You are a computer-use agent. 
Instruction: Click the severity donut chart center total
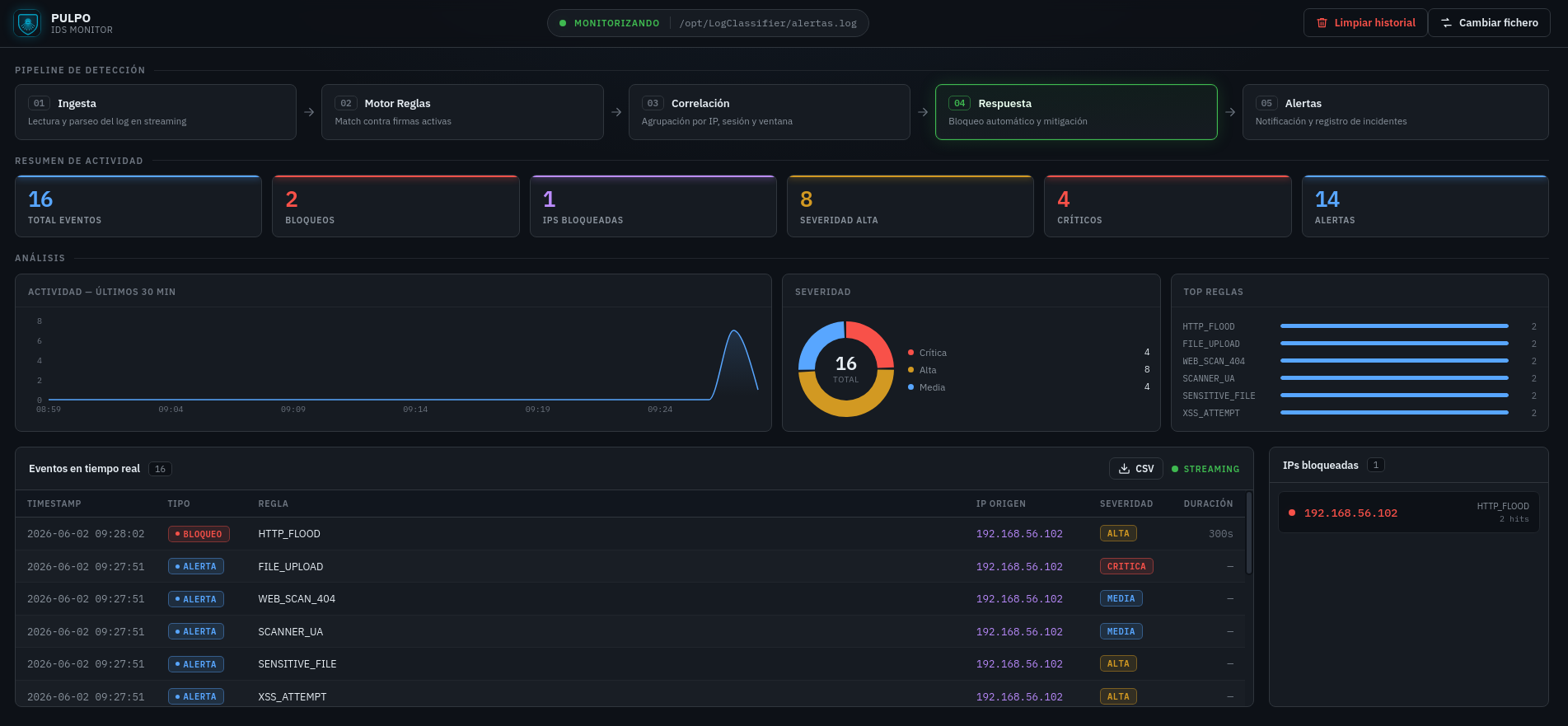(x=846, y=368)
